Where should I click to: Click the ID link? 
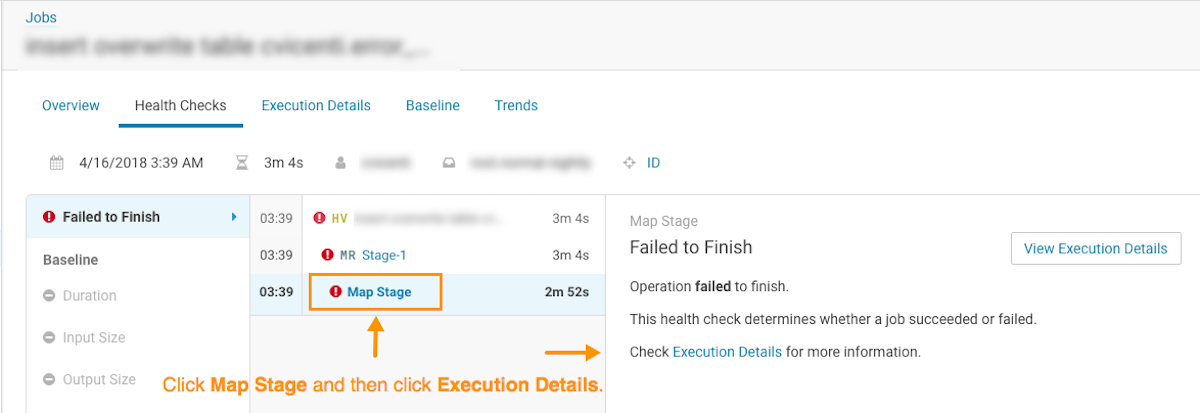coord(653,162)
